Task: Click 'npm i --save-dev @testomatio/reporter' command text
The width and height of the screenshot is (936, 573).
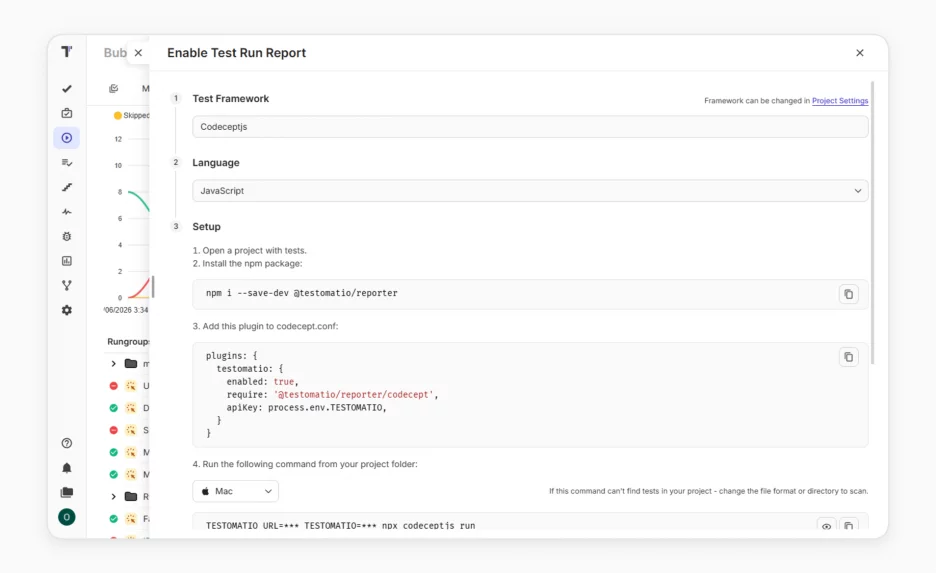Action: tap(301, 293)
